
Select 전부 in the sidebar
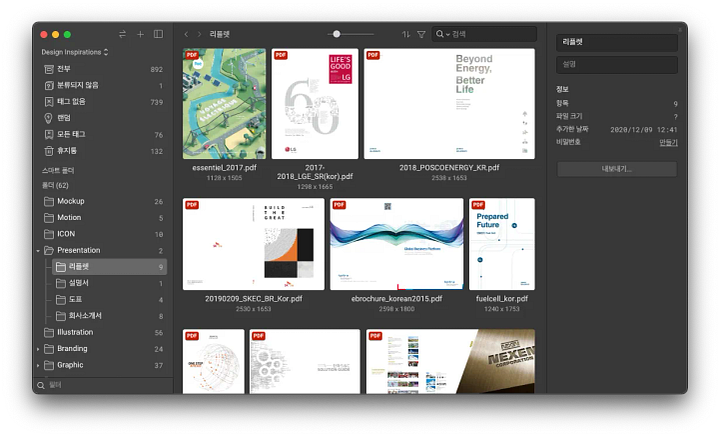[x=103, y=69]
